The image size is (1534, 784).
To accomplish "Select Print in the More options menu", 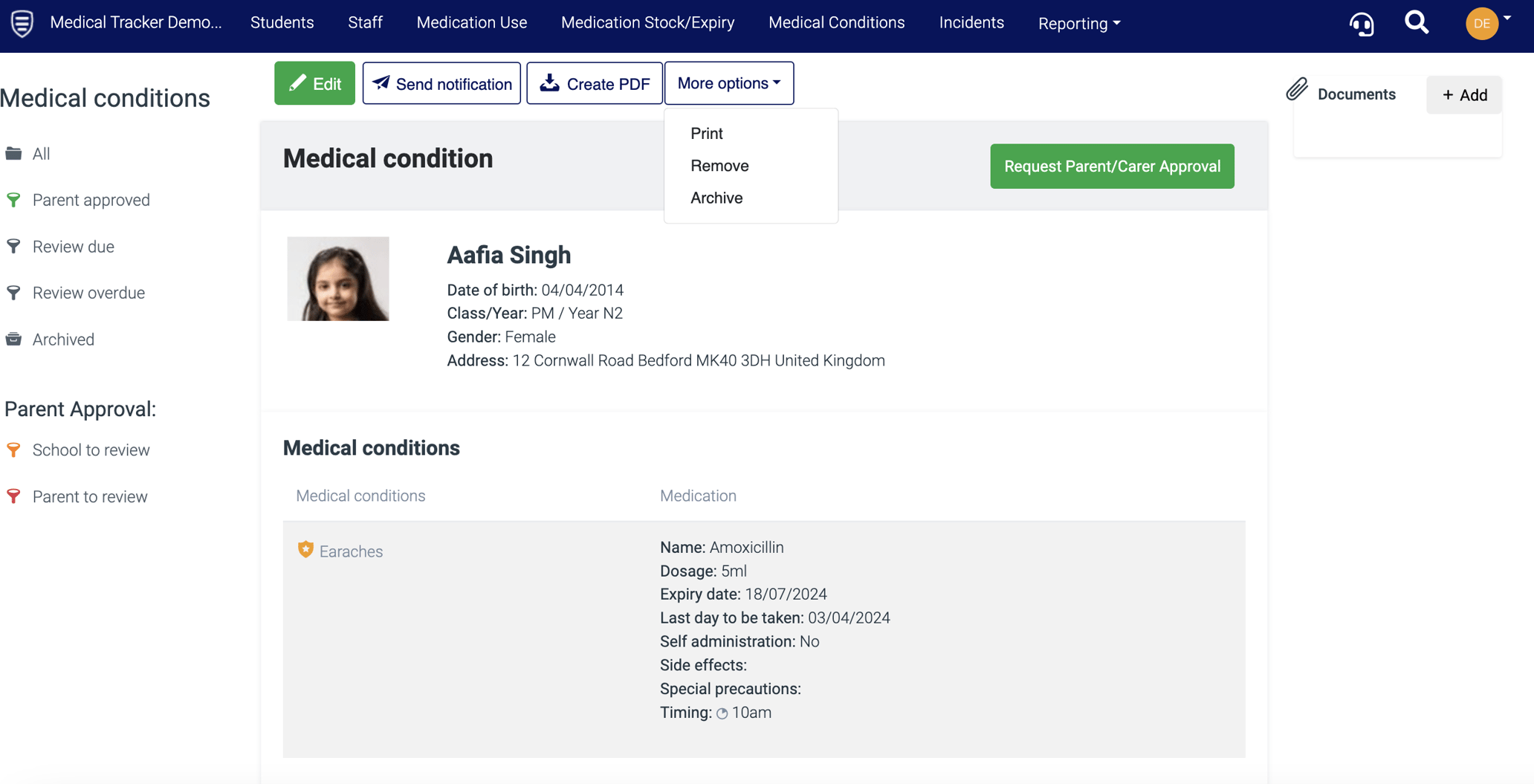I will (x=706, y=133).
